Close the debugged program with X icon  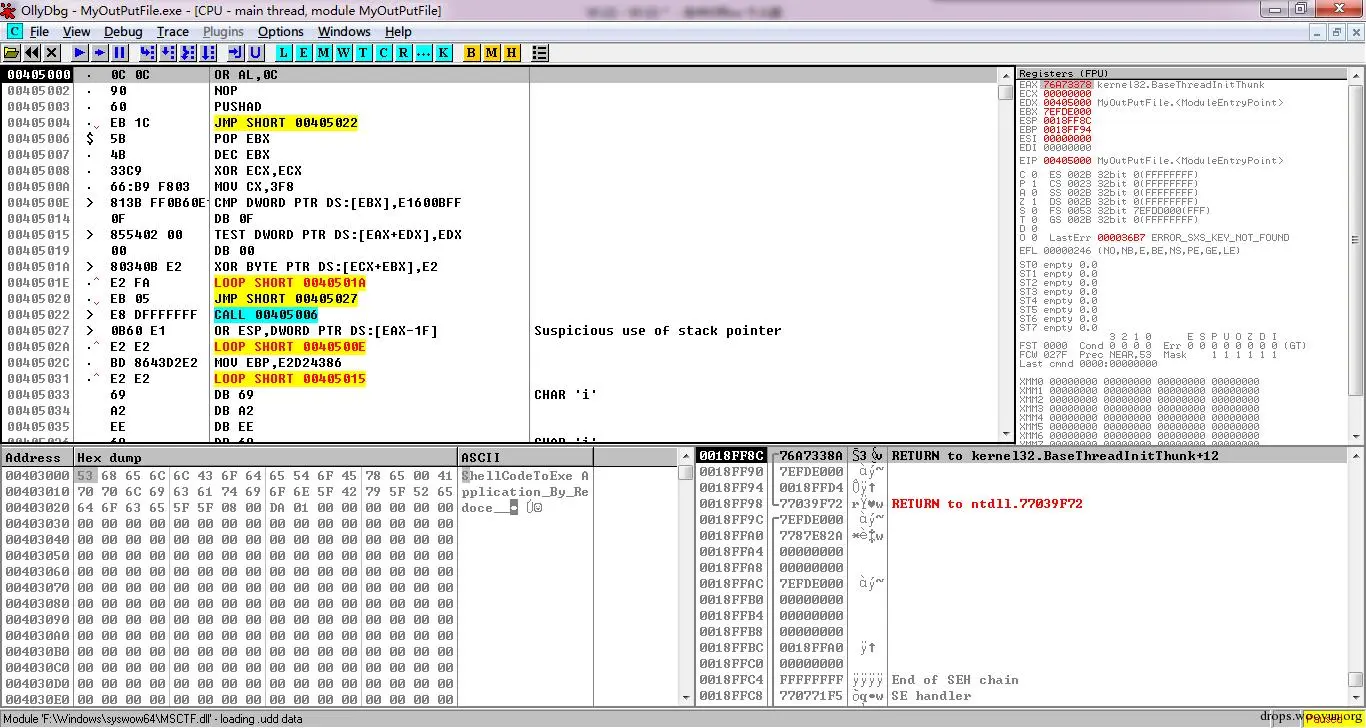[x=52, y=53]
